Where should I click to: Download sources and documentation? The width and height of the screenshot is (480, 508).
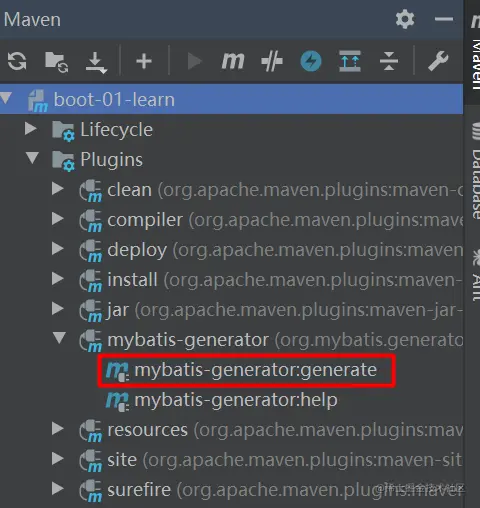pos(96,62)
